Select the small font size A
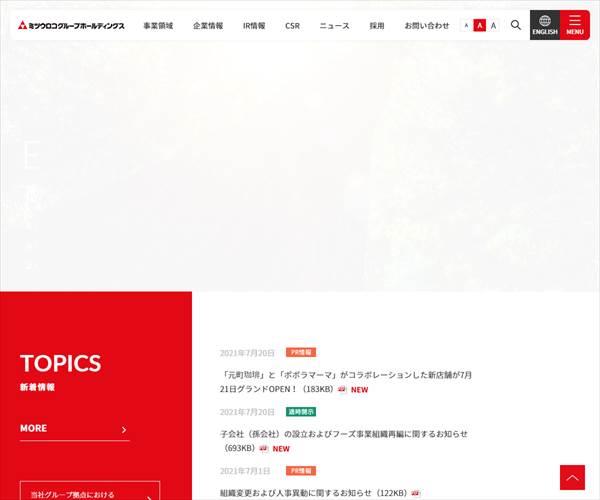Viewport: 600px width, 500px height. (466, 26)
